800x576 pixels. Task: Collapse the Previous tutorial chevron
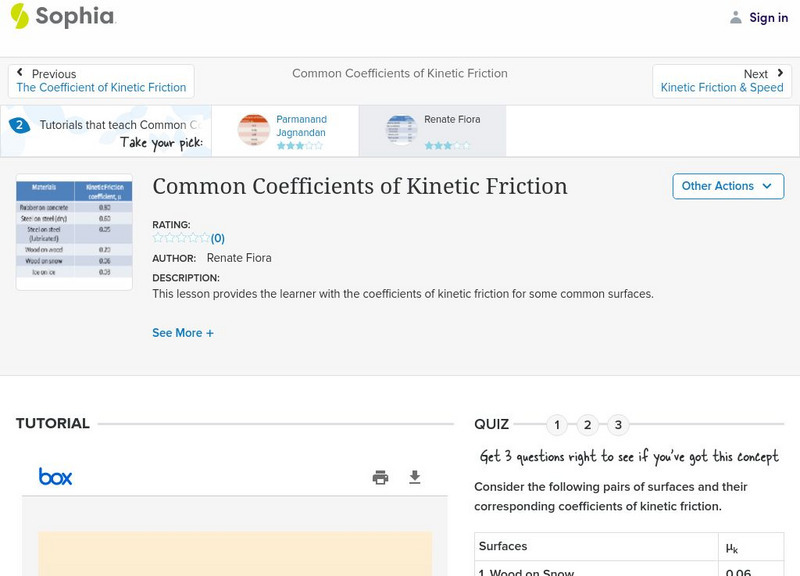(22, 72)
